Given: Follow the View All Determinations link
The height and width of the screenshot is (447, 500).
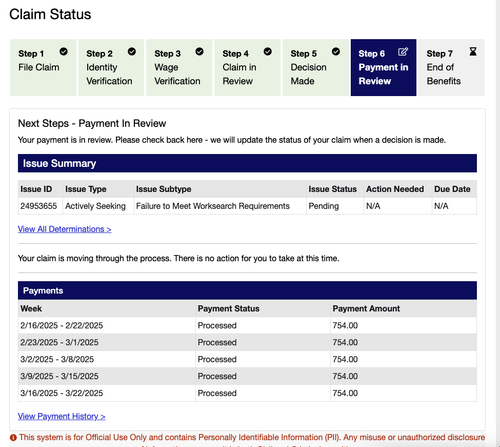Looking at the screenshot, I should point(65,229).
